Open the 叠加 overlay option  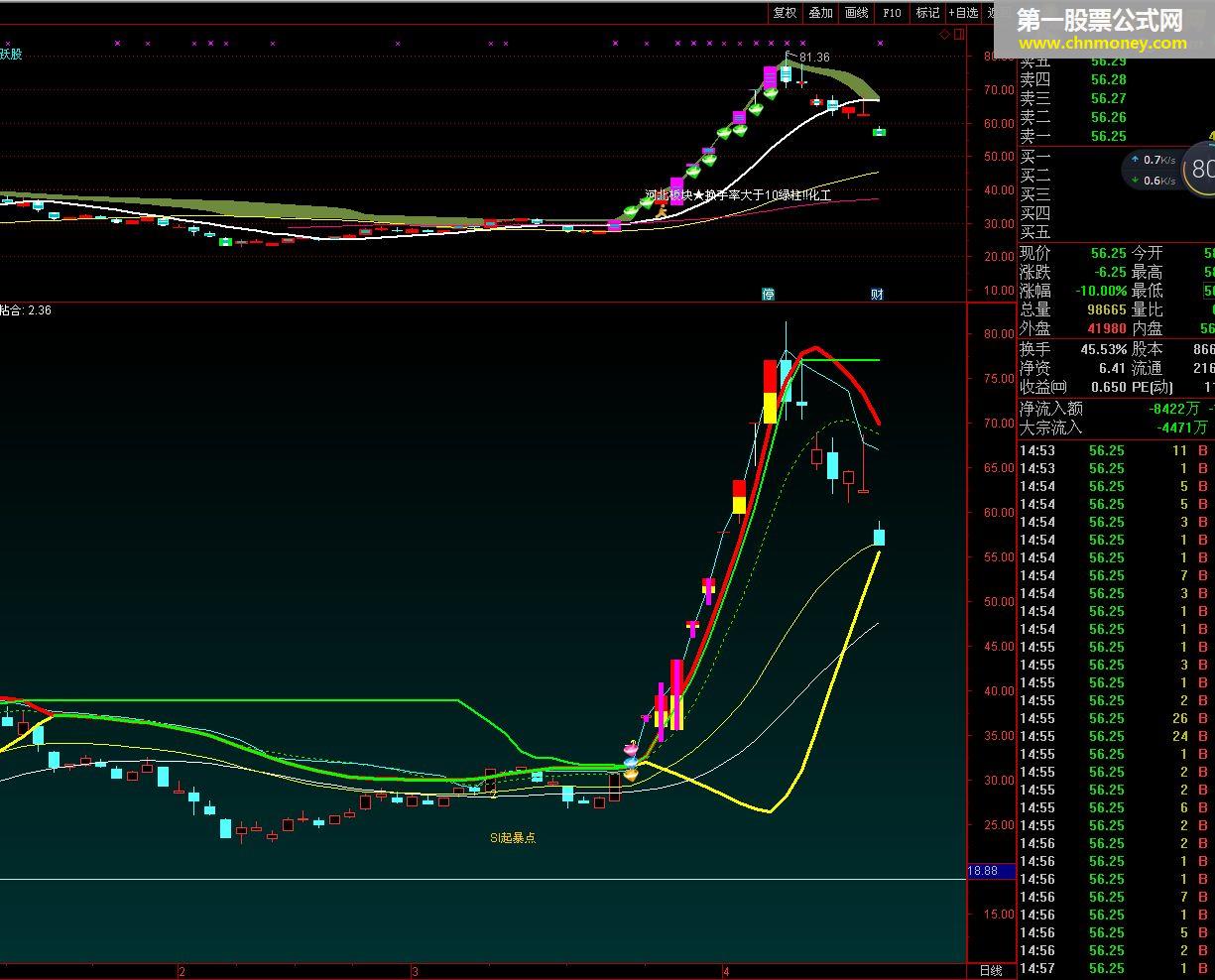[x=820, y=13]
